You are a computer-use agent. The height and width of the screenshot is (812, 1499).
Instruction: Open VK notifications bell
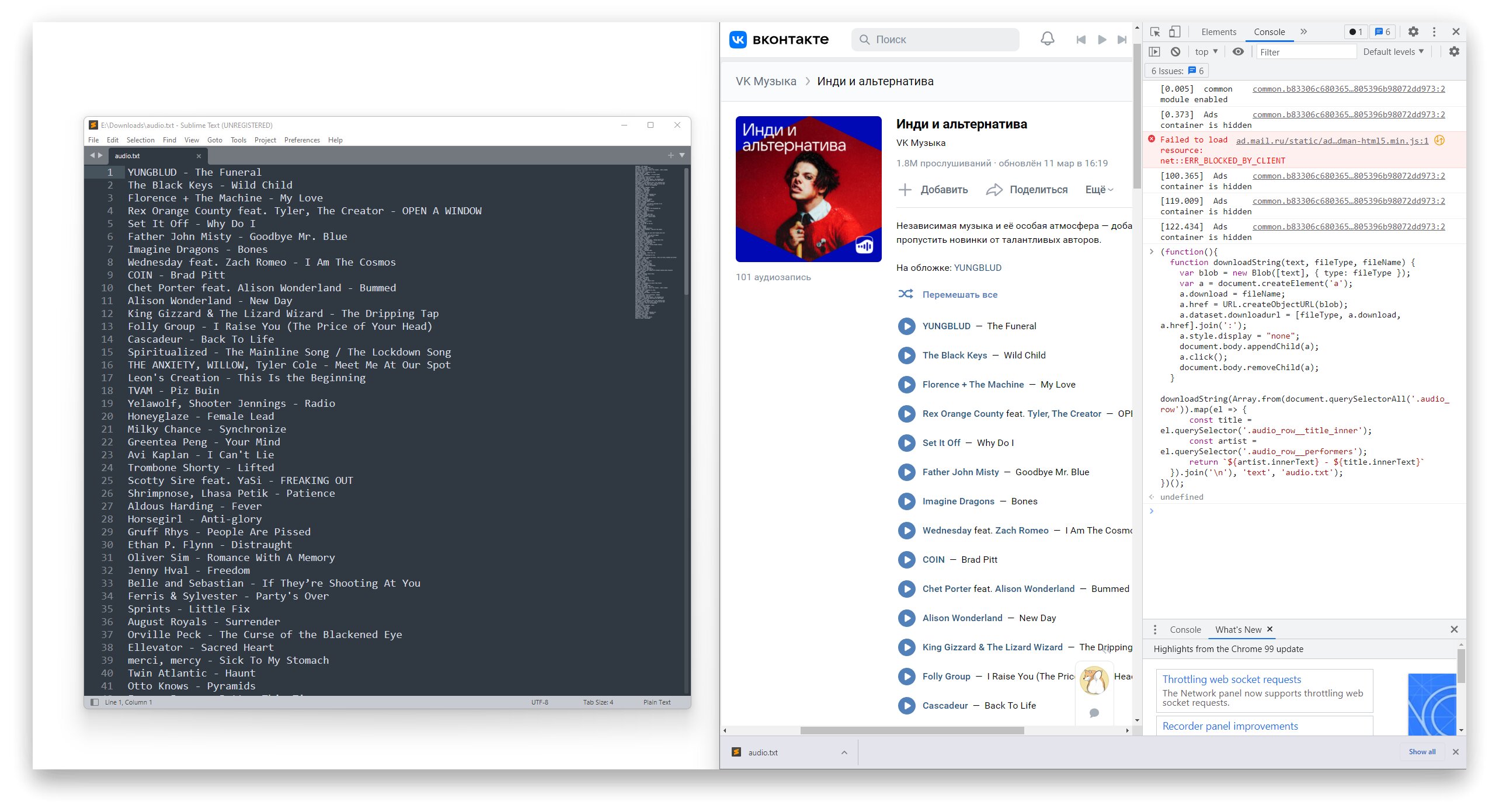tap(1048, 39)
